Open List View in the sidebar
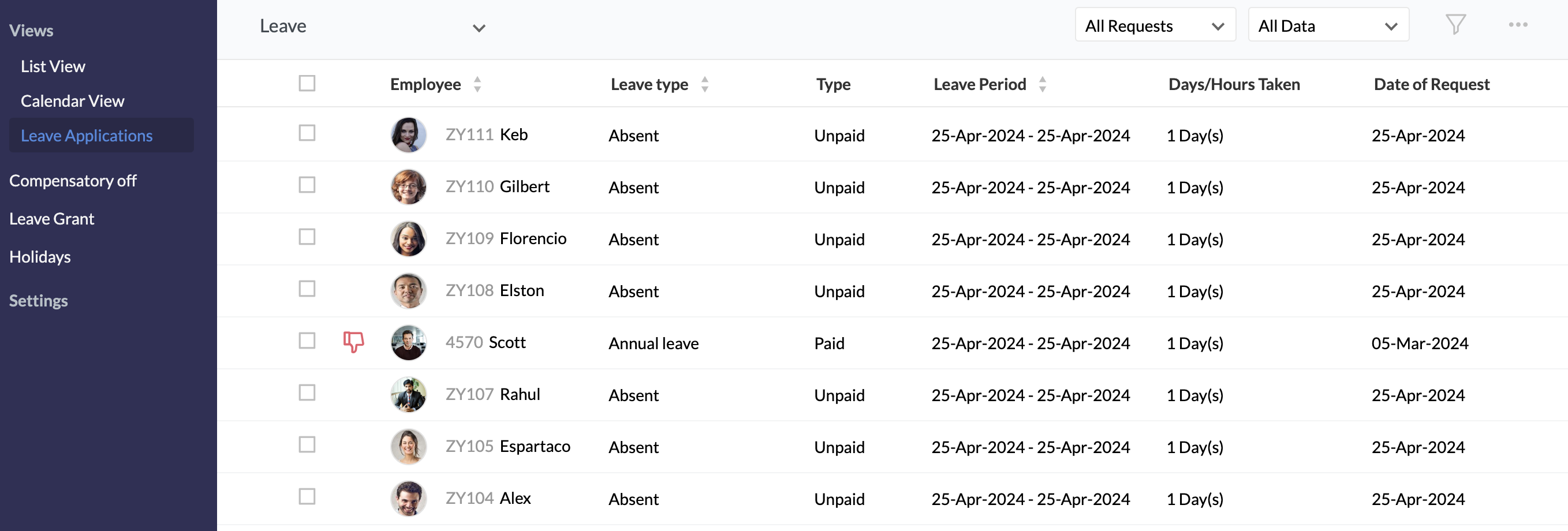The width and height of the screenshot is (1568, 531). pos(53,66)
